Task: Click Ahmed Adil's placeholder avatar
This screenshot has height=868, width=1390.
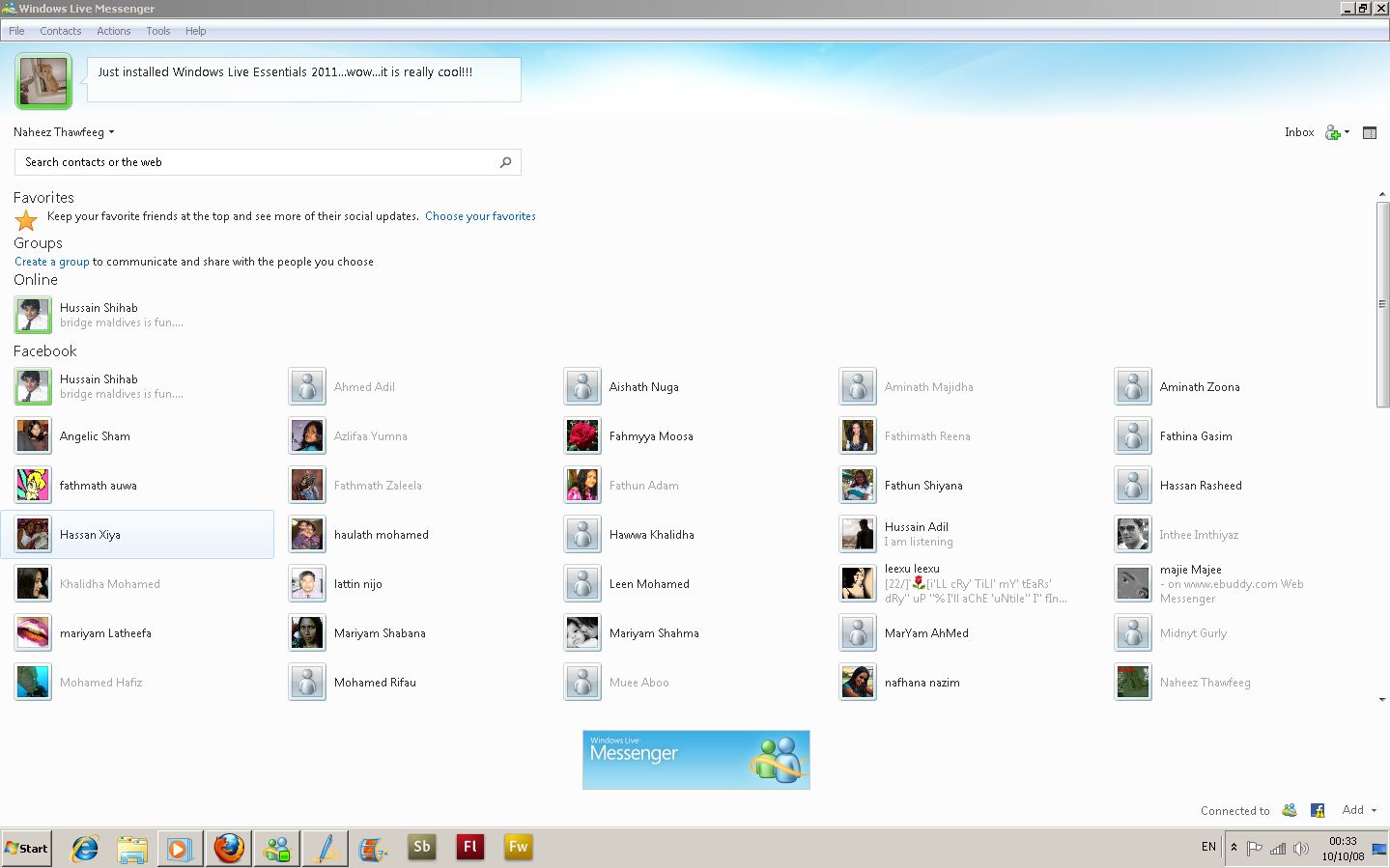Action: click(x=307, y=387)
